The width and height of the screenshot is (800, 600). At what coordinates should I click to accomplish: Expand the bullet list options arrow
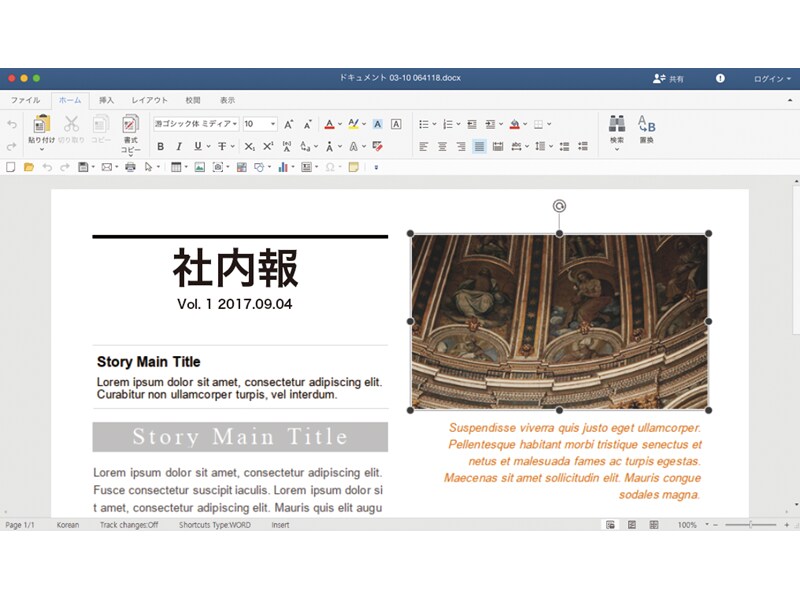(435, 124)
